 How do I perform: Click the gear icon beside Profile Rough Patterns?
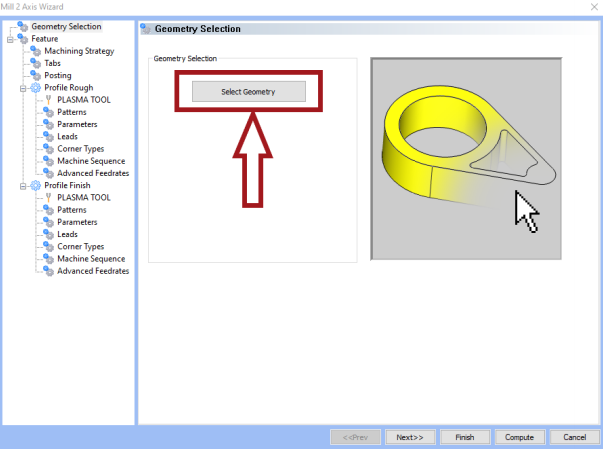pos(48,112)
